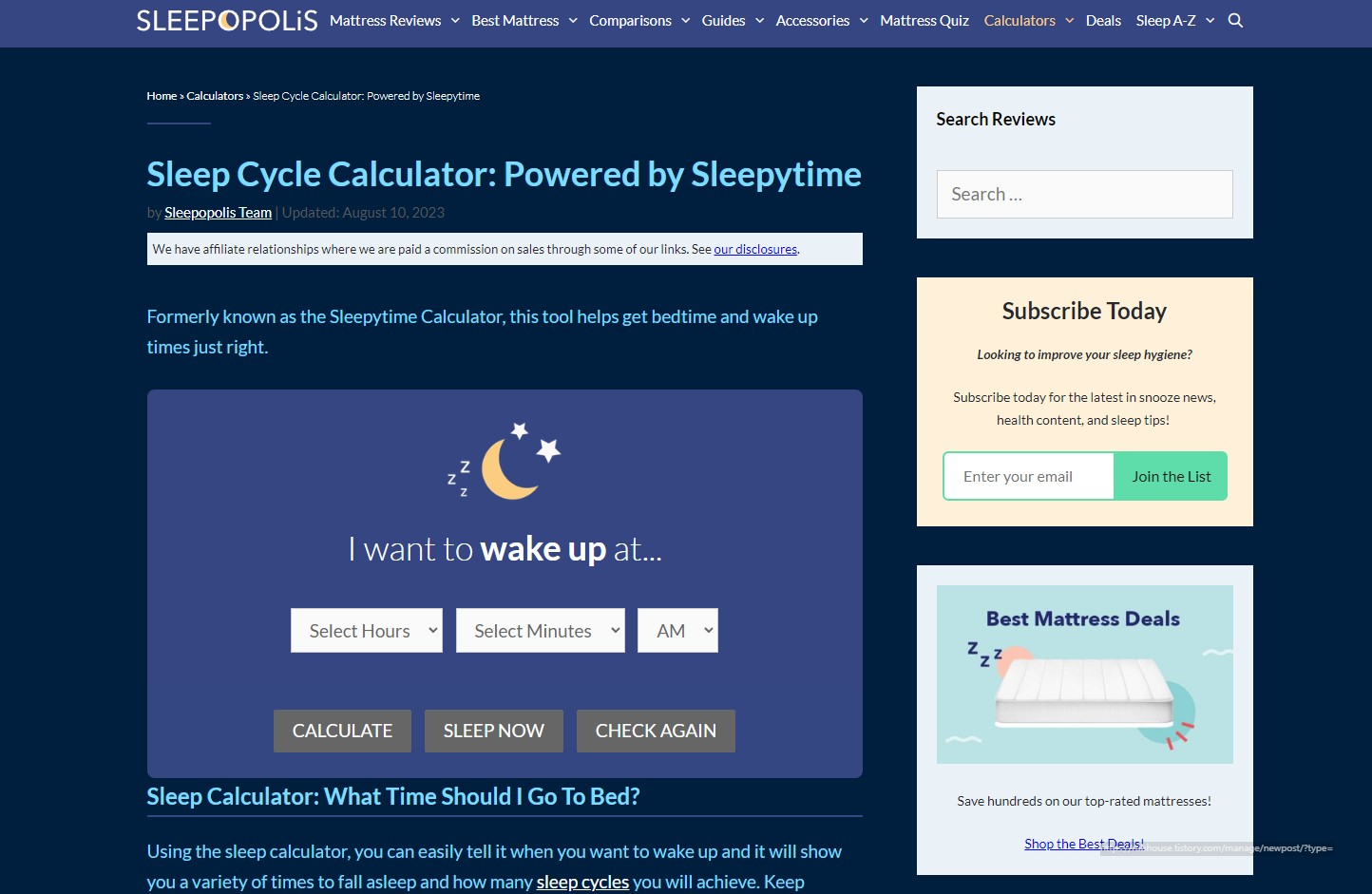Click 'Sleep Calculator: What Time Should I Go To Bed?' heading
1372x894 pixels.
392,796
